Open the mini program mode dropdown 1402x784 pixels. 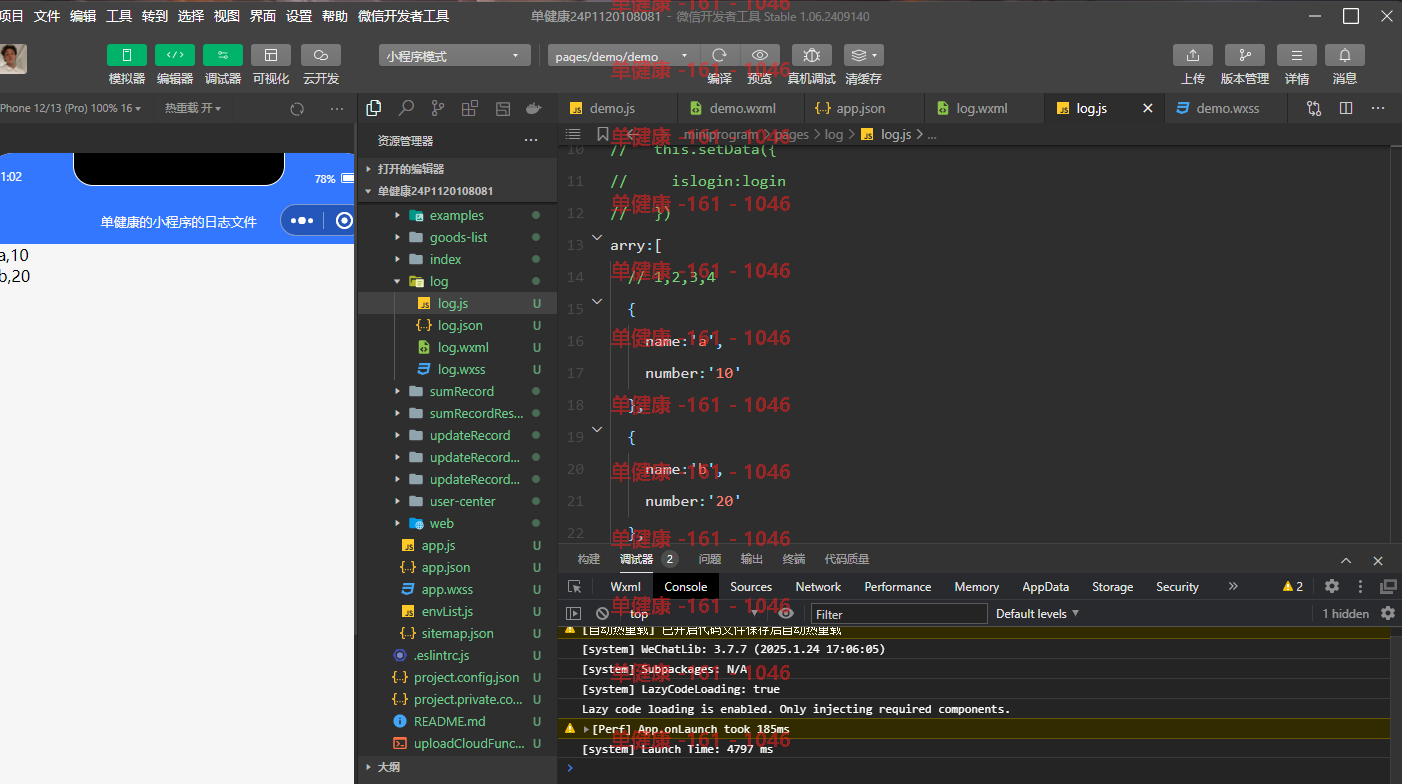pyautogui.click(x=455, y=56)
